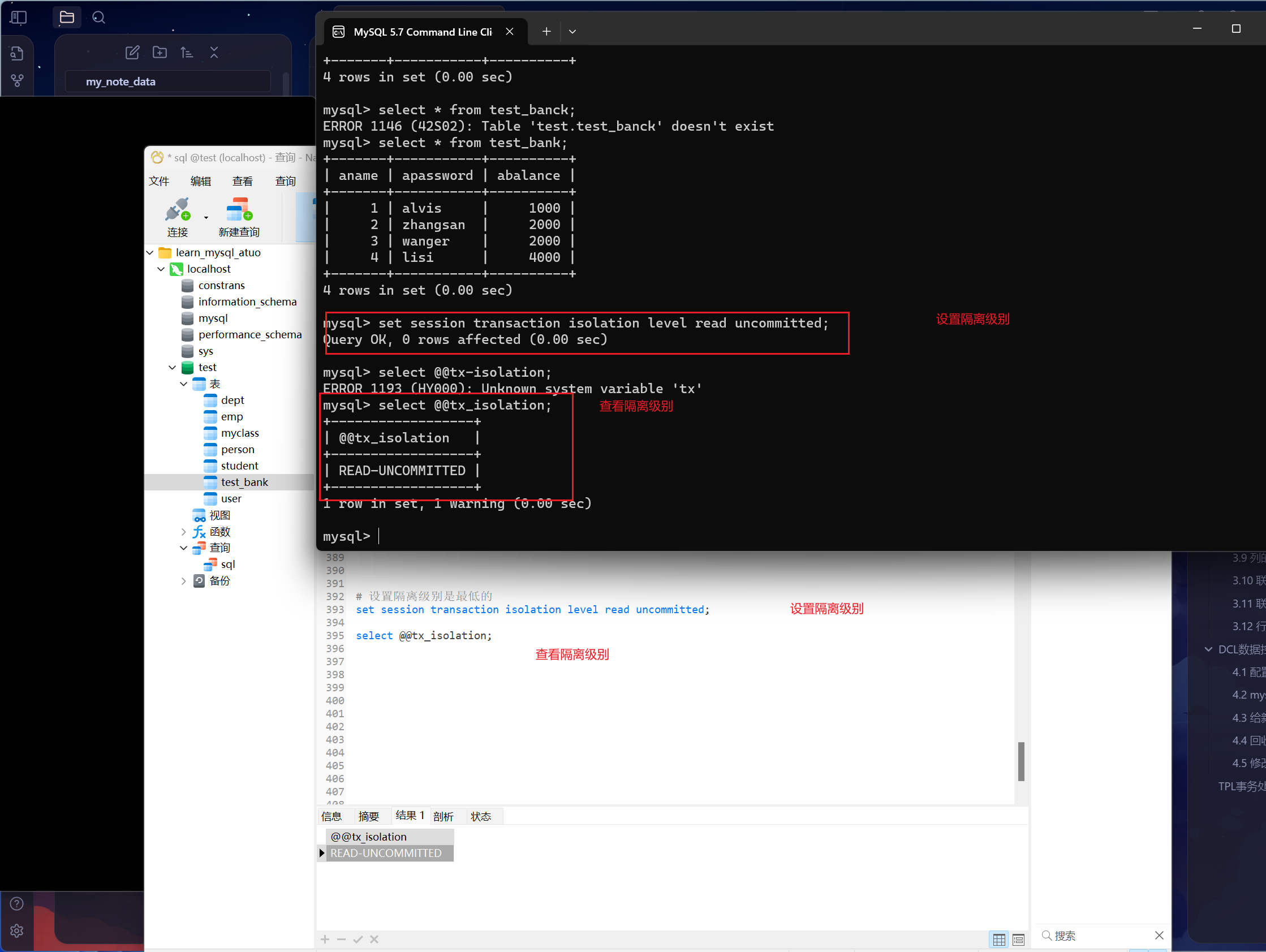Open the search magnifier in top sidebar
Viewport: 1266px width, 952px height.
pos(98,18)
